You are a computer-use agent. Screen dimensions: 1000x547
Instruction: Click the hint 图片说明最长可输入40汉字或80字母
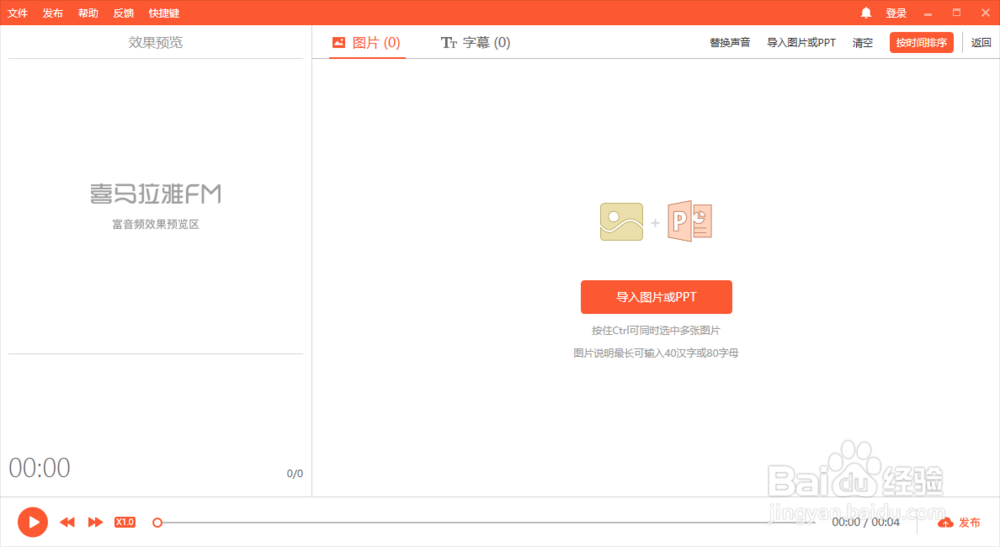click(656, 353)
